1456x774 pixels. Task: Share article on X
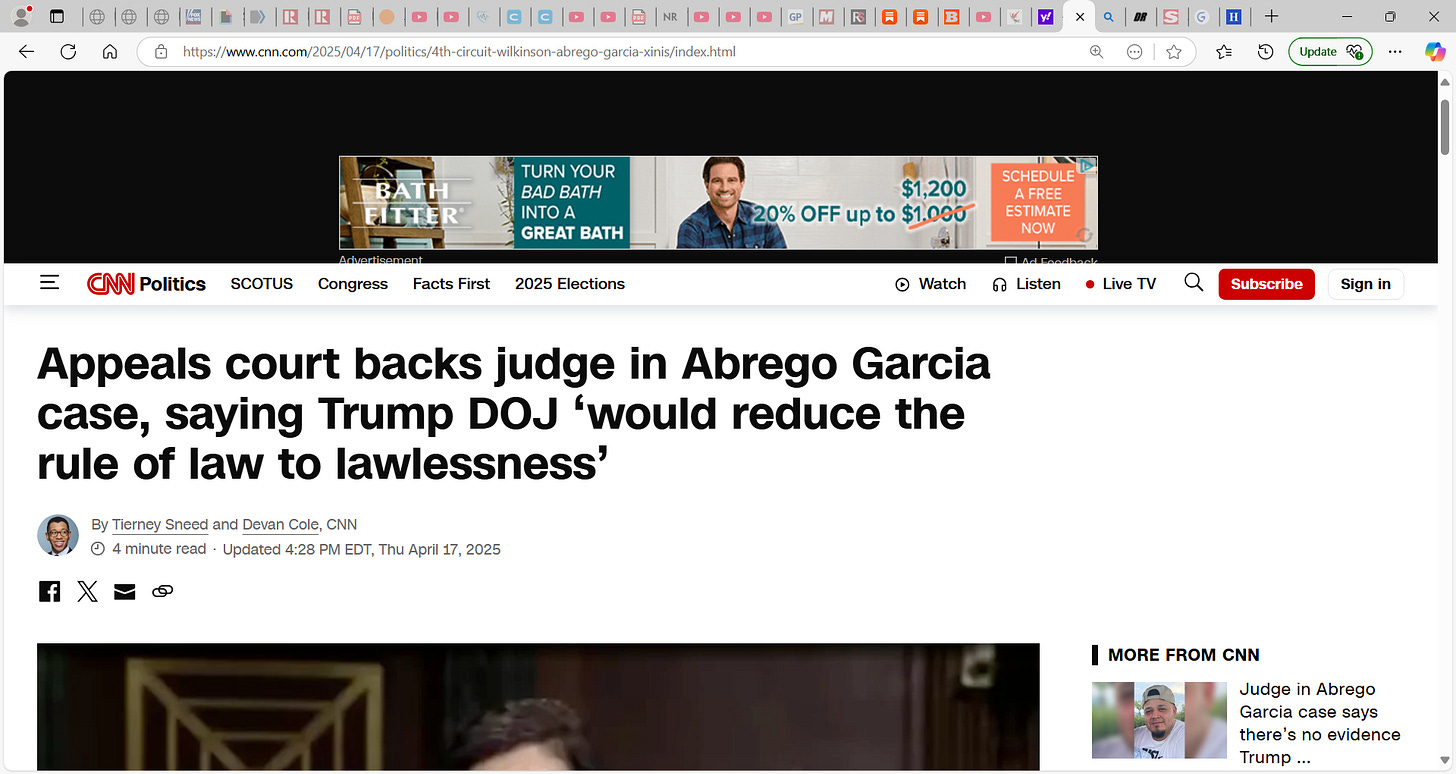[x=88, y=591]
